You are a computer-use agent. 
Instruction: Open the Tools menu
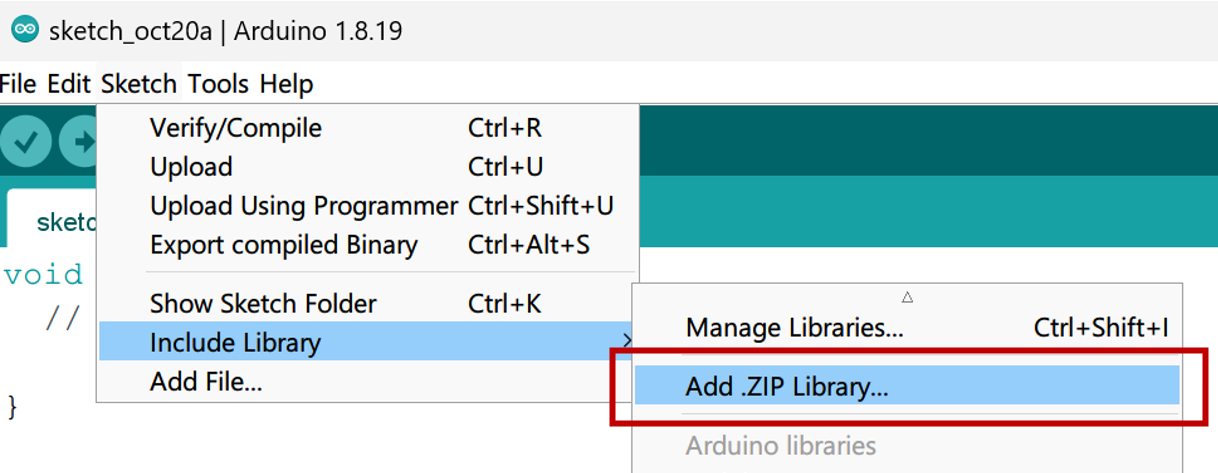click(x=218, y=84)
